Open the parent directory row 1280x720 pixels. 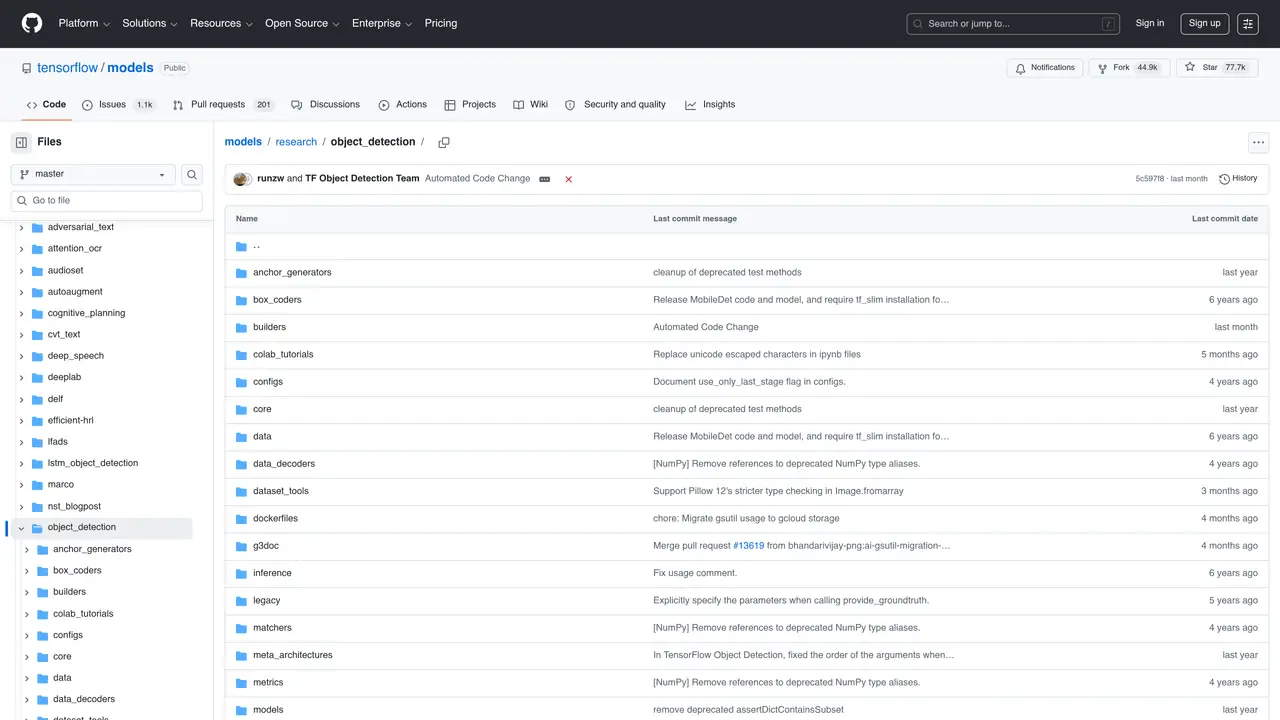[747, 246]
